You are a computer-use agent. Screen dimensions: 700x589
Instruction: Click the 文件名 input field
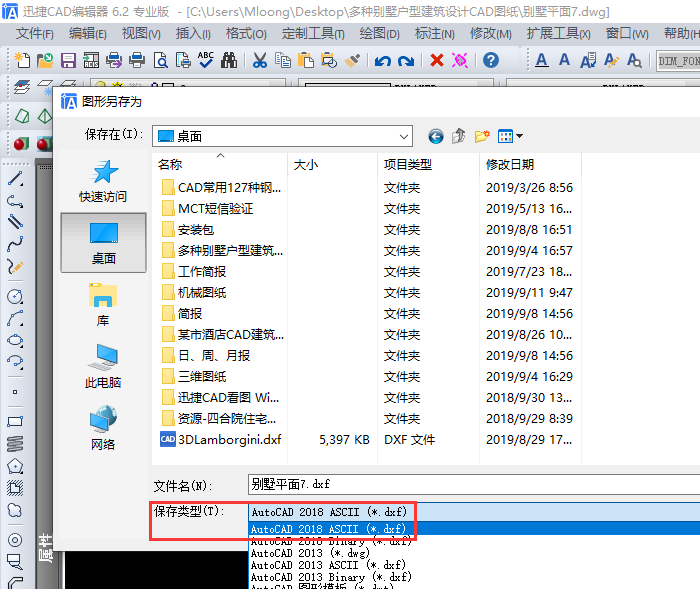pyautogui.click(x=474, y=484)
